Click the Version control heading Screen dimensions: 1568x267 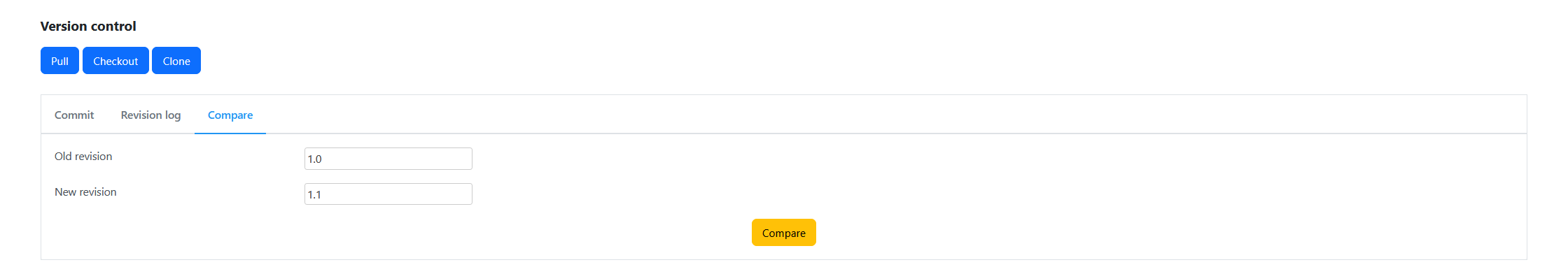coord(88,27)
